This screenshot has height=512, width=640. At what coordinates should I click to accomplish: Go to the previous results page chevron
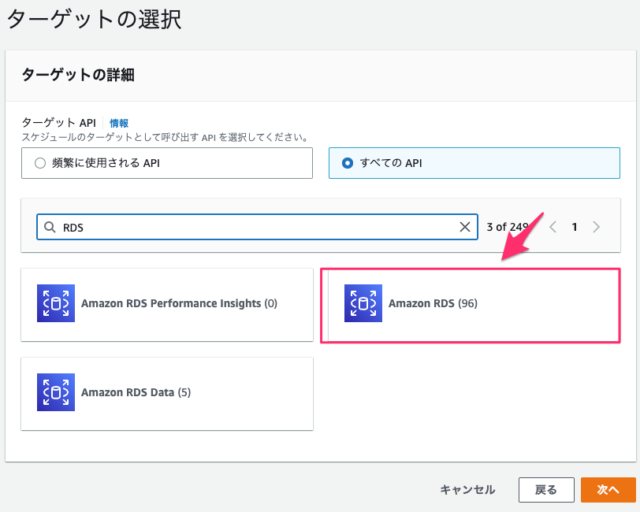pyautogui.click(x=553, y=227)
